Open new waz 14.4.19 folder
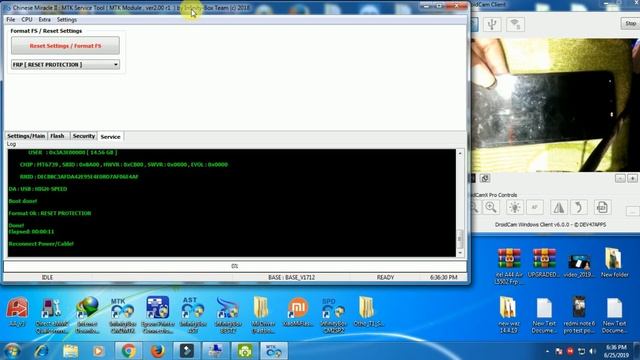This screenshot has height=360, width=640. point(509,315)
